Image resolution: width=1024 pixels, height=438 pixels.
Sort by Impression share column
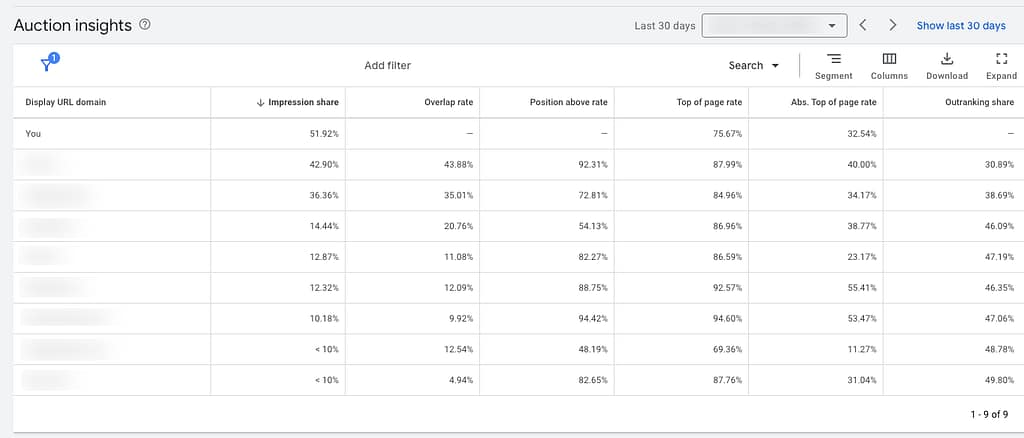pyautogui.click(x=303, y=102)
